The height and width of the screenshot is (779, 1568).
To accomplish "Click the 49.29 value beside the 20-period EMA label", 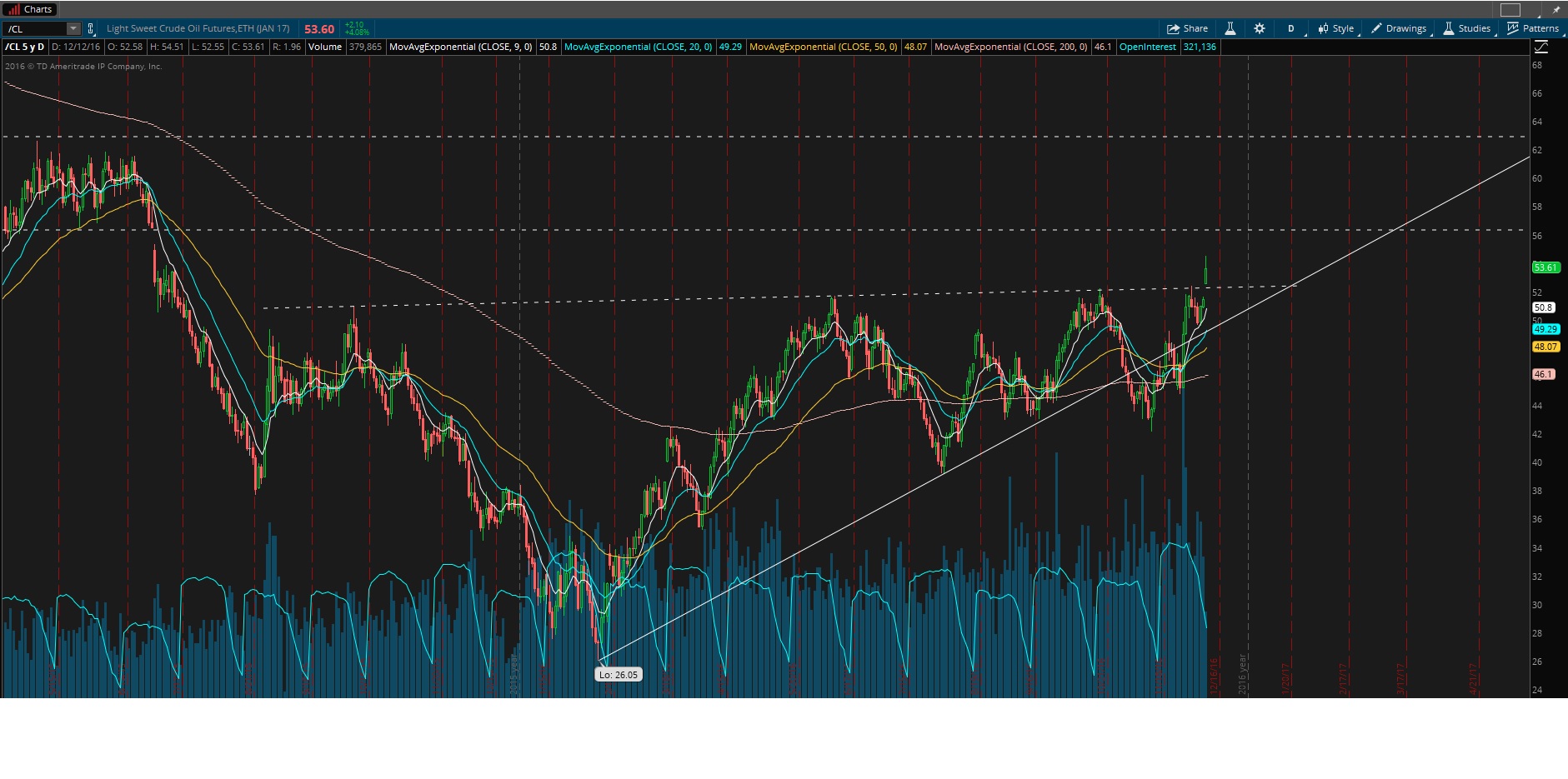I will pyautogui.click(x=730, y=47).
